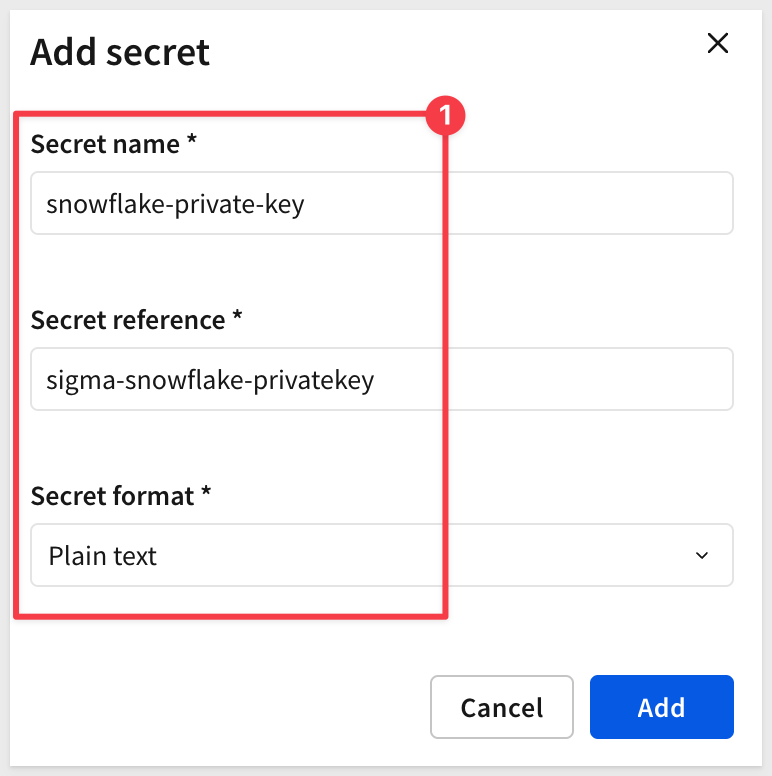
Task: Click the Secret format label
Action: 112,496
